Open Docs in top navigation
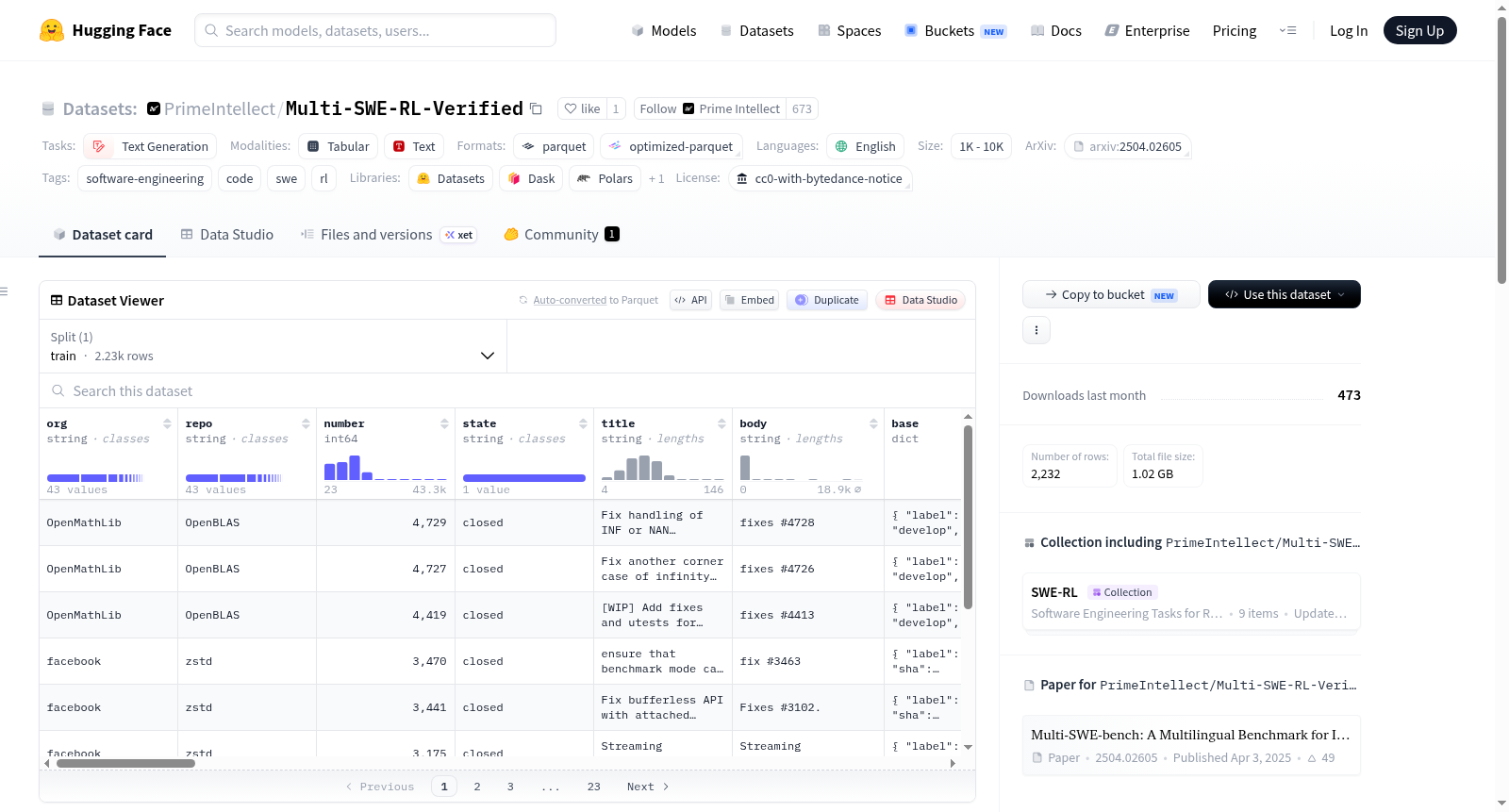This screenshot has height=812, width=1509. point(1056,30)
